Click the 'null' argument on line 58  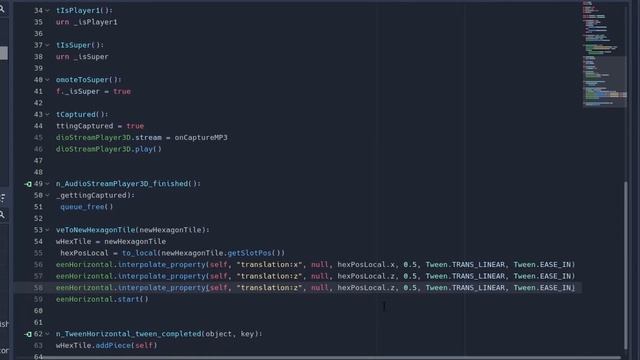(x=320, y=288)
